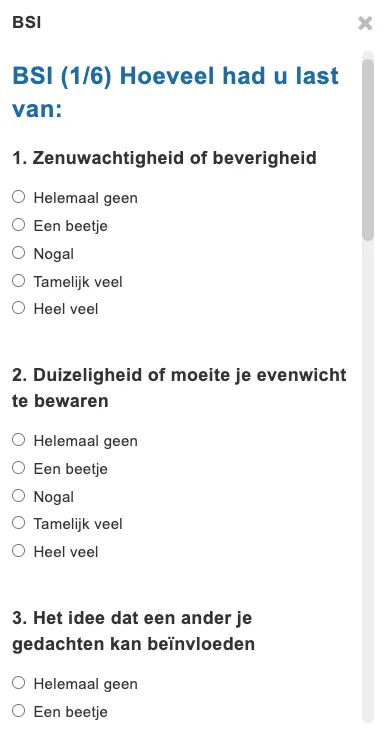Select 'Tamelijk veel' for Duizeligheid question

(19, 523)
